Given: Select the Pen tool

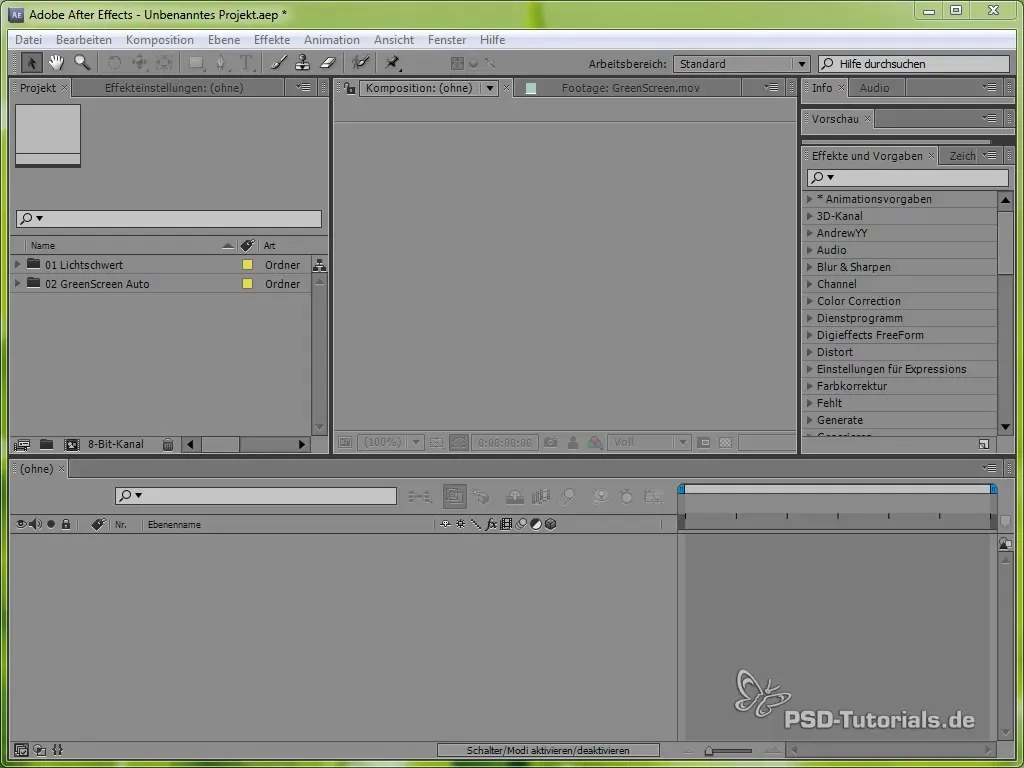Looking at the screenshot, I should 221,63.
